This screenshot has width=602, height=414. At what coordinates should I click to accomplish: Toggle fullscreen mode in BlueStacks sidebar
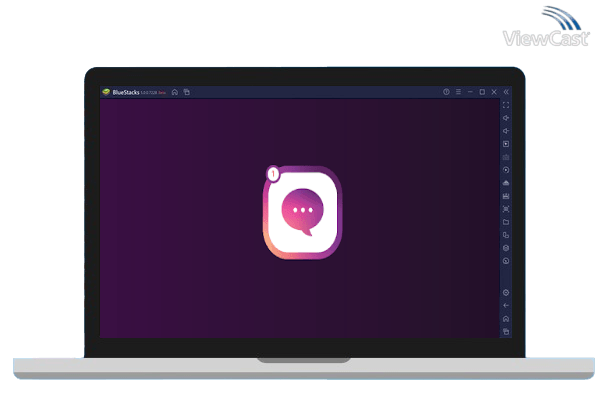[x=506, y=105]
